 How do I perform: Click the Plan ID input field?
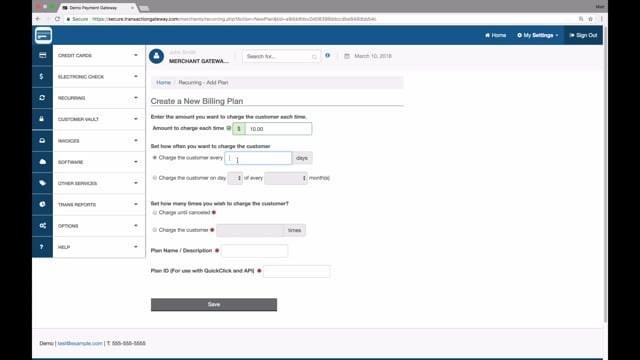[297, 271]
